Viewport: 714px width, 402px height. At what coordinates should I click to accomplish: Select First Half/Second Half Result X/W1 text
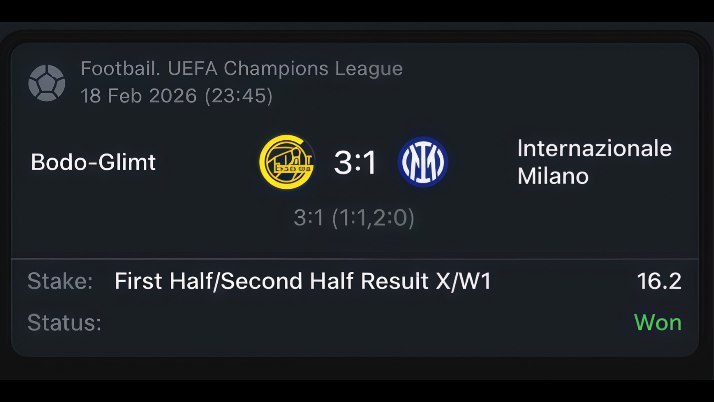coord(303,281)
